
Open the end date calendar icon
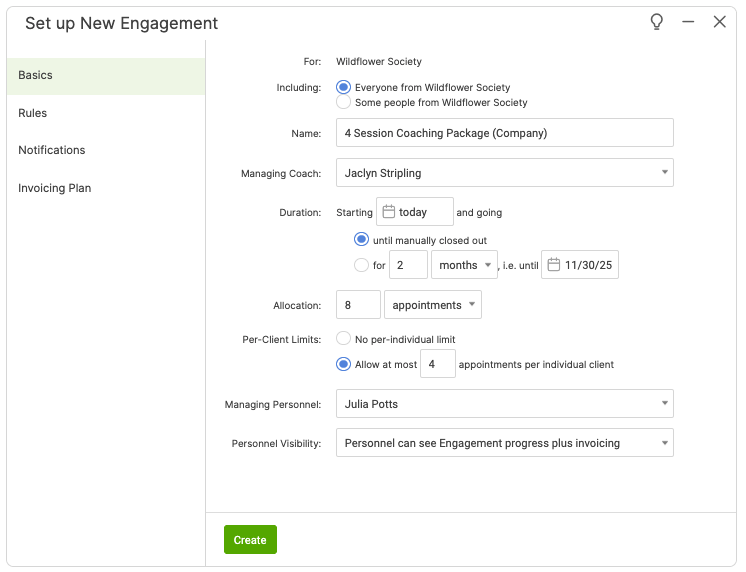click(x=554, y=265)
